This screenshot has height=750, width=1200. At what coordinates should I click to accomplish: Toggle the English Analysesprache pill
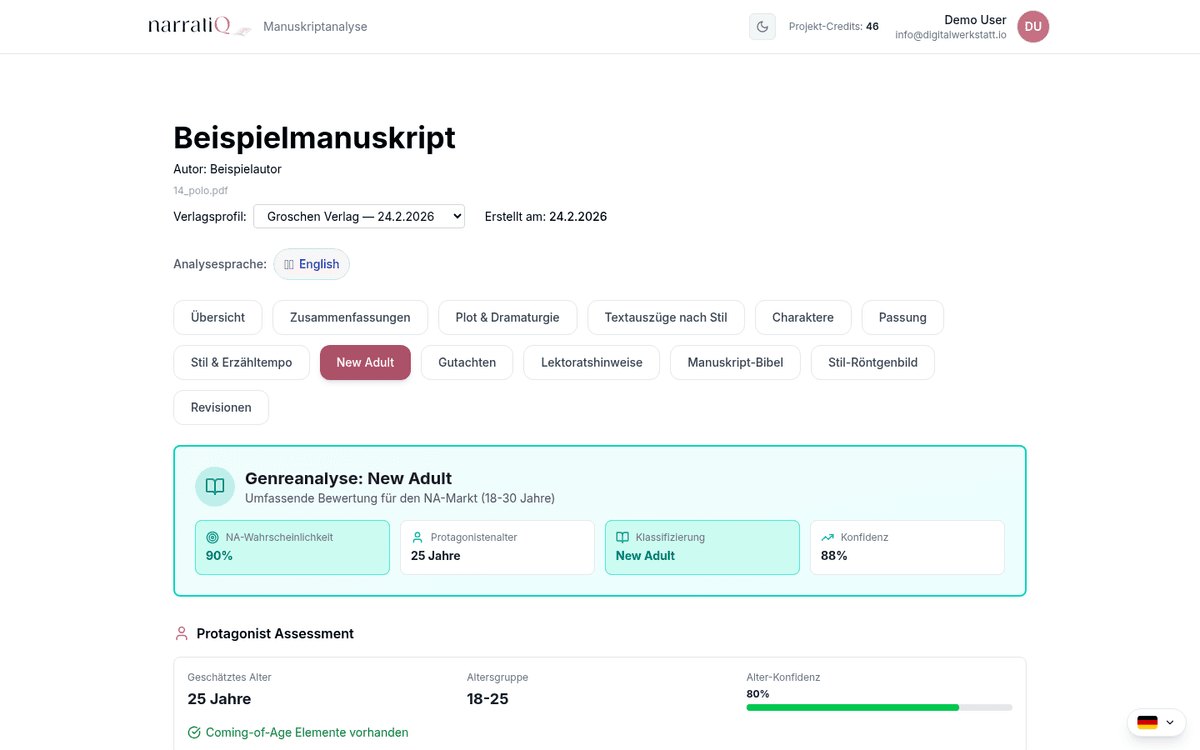pyautogui.click(x=311, y=263)
